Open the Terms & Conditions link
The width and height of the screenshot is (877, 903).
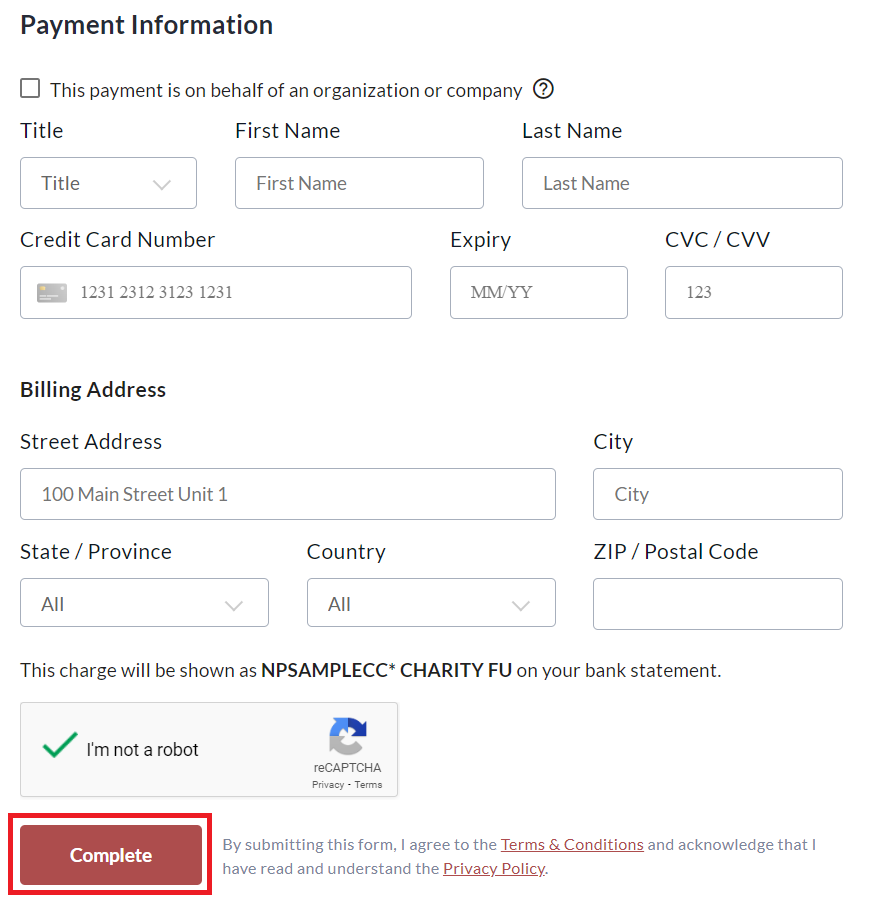572,845
